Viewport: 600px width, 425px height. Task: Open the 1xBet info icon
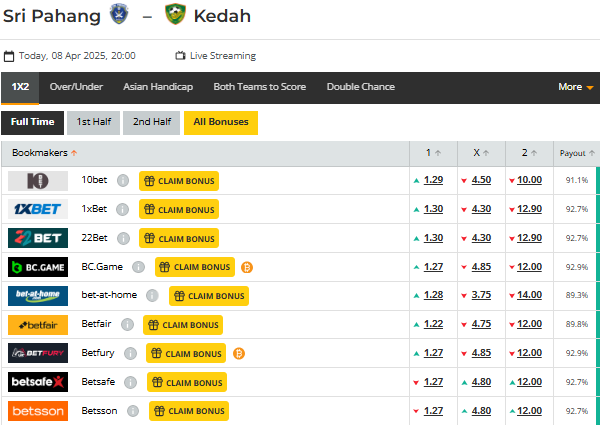124,210
